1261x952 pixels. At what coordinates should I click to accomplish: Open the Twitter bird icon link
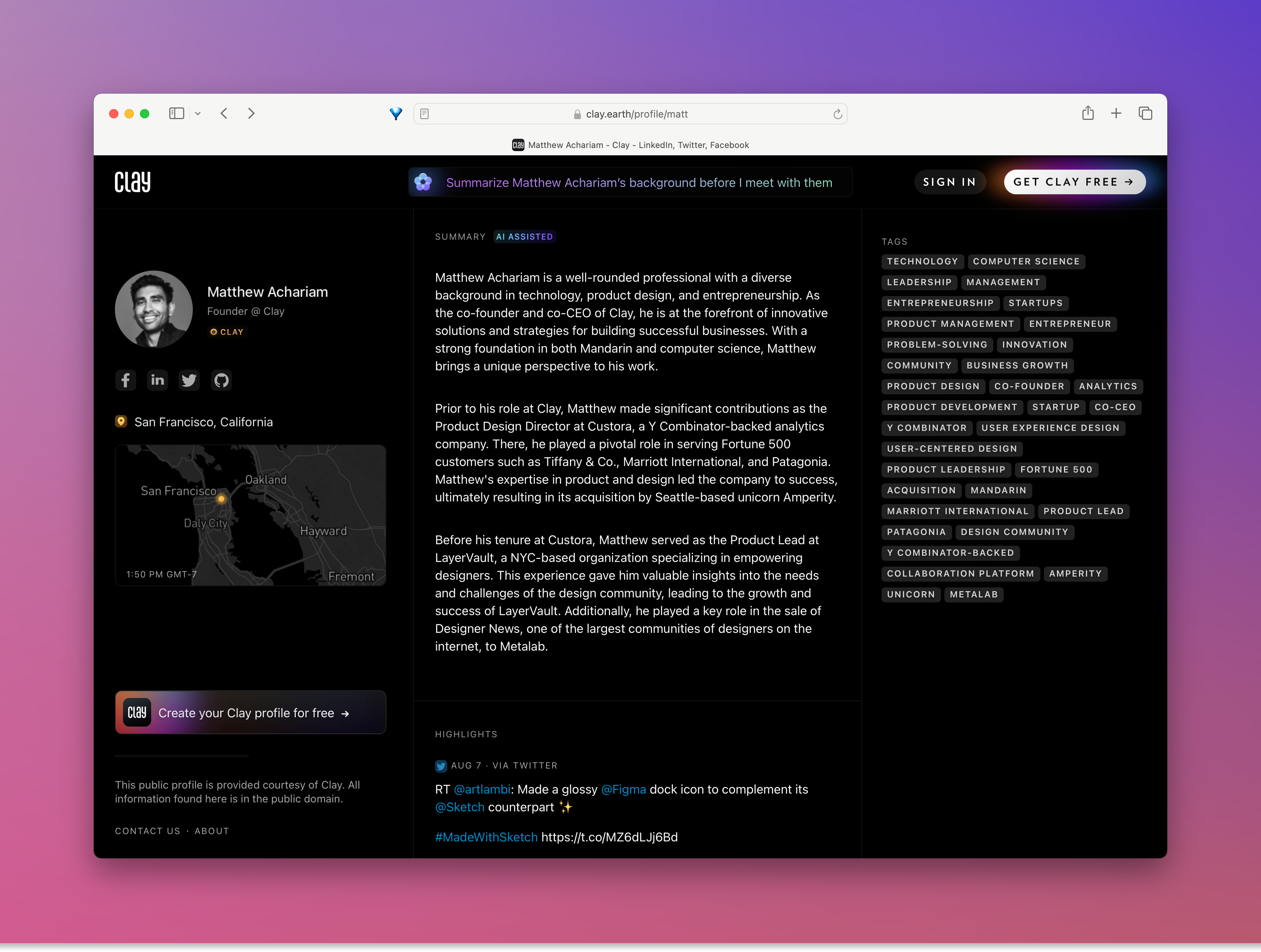189,380
